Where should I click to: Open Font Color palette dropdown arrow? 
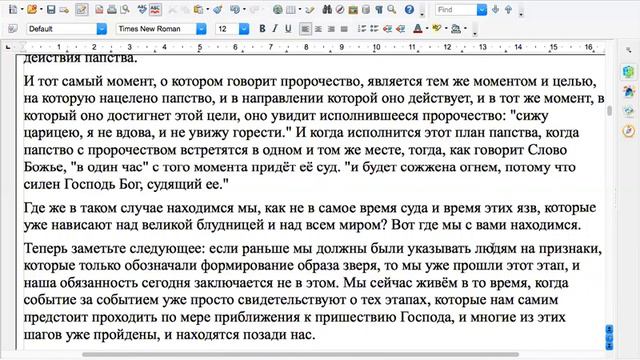(427, 29)
